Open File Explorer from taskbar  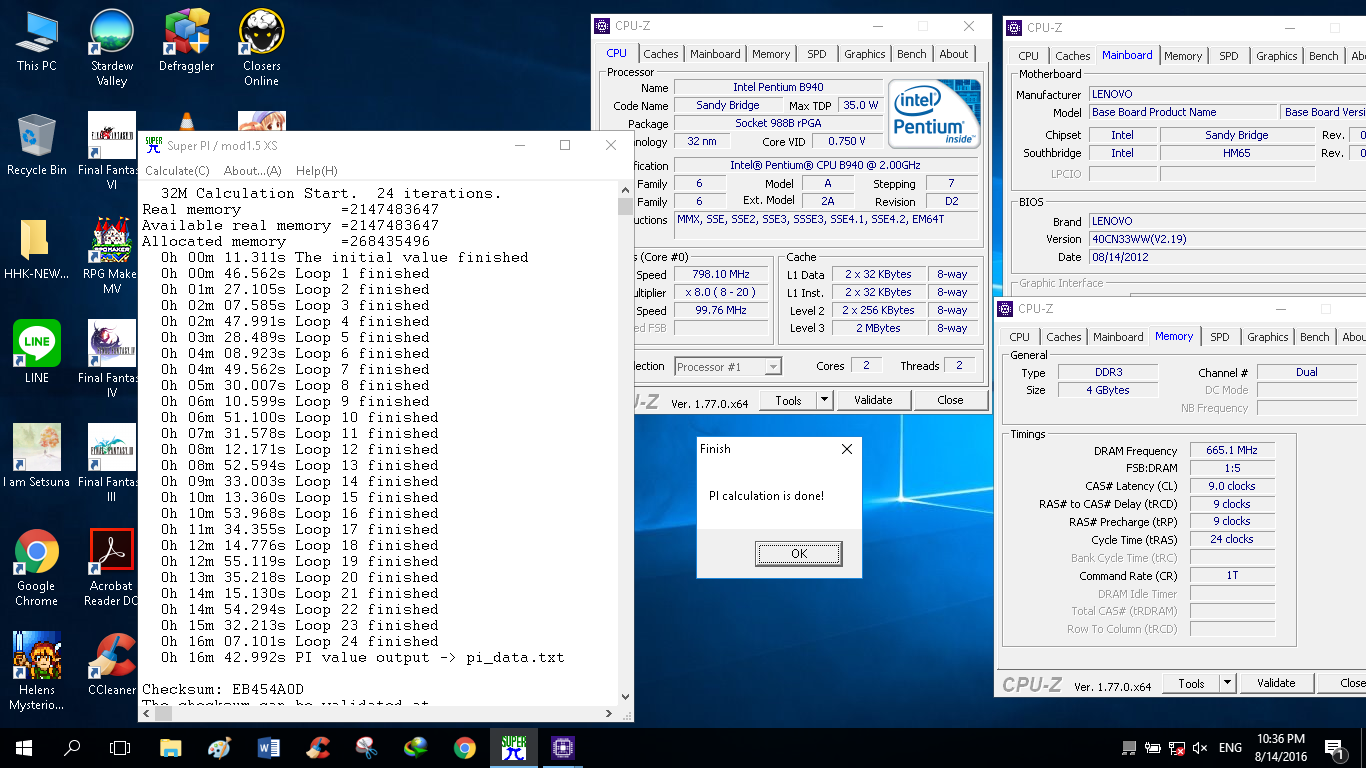point(171,747)
